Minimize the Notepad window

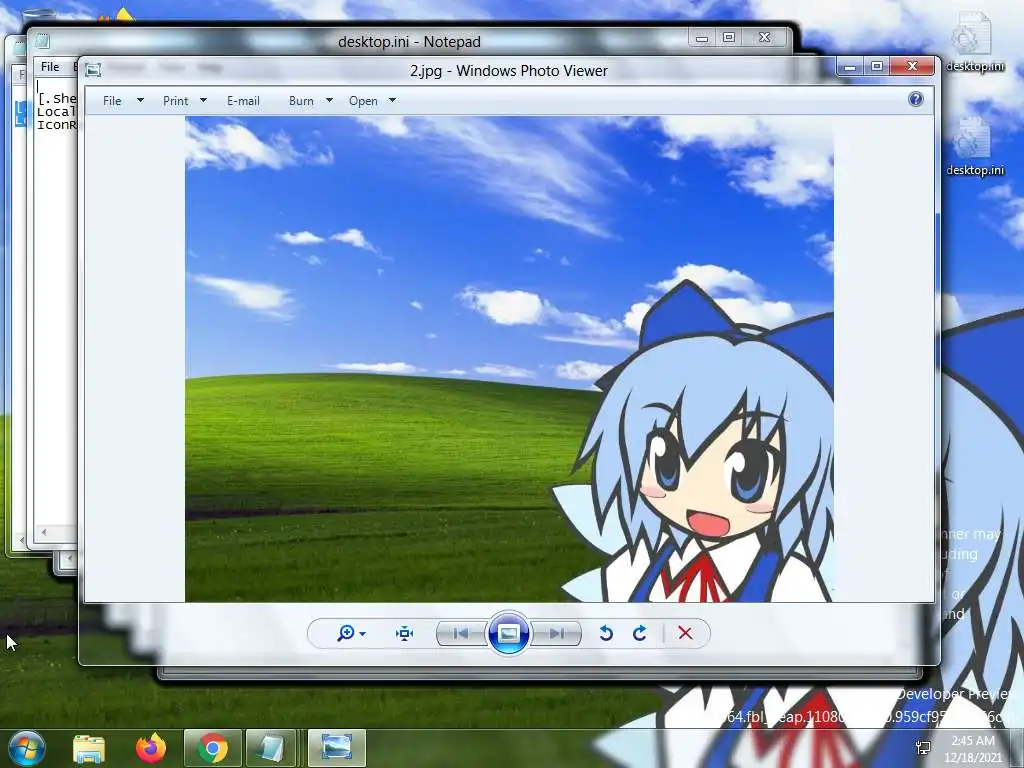[702, 38]
